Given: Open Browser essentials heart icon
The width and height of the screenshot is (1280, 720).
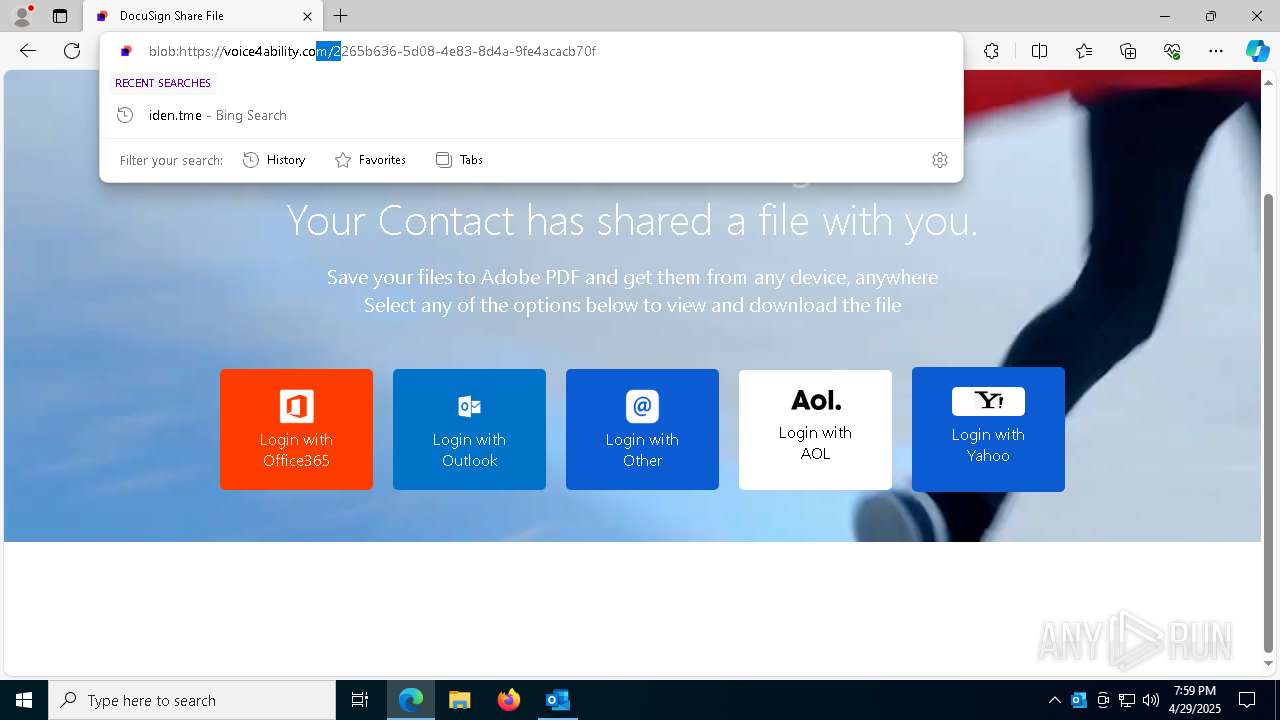Looking at the screenshot, I should [1172, 51].
